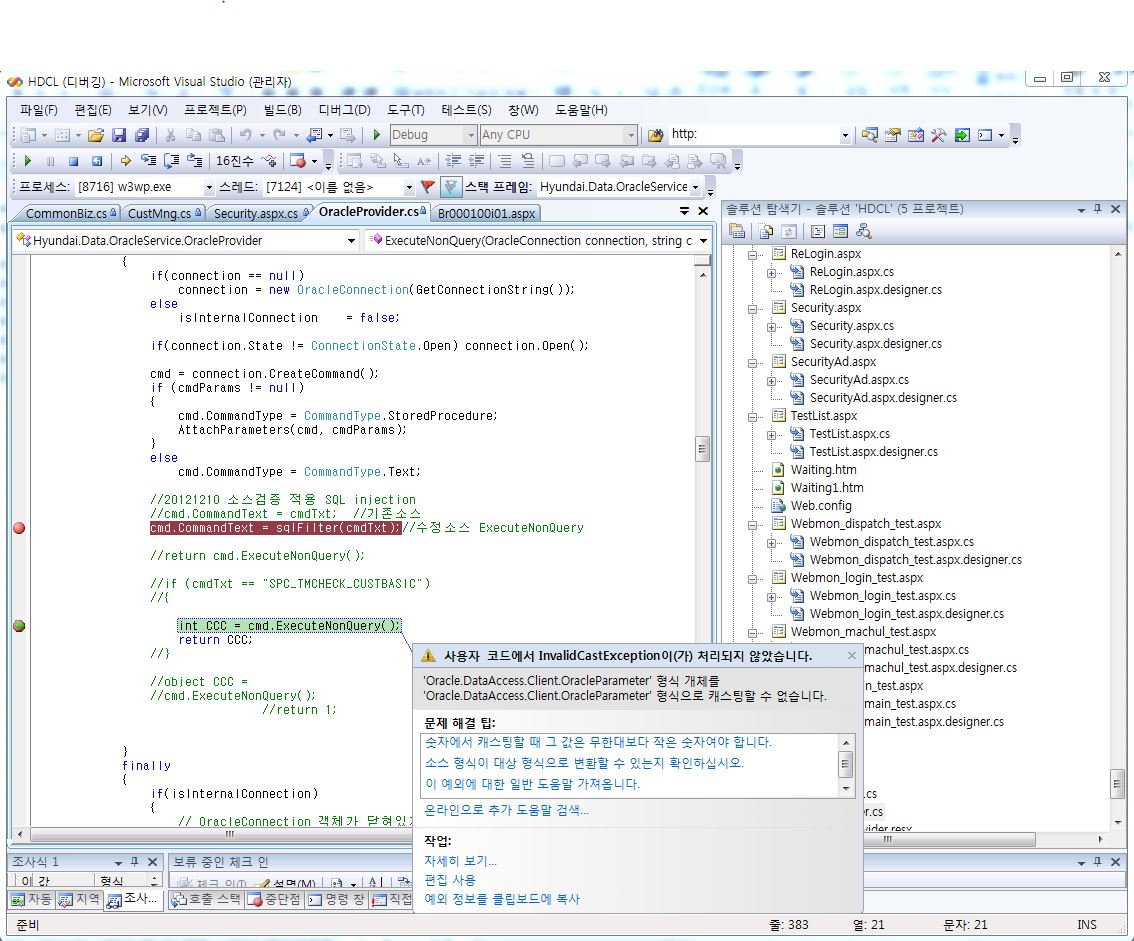This screenshot has width=1134, height=941.
Task: Step into the current statement
Action: point(148,161)
